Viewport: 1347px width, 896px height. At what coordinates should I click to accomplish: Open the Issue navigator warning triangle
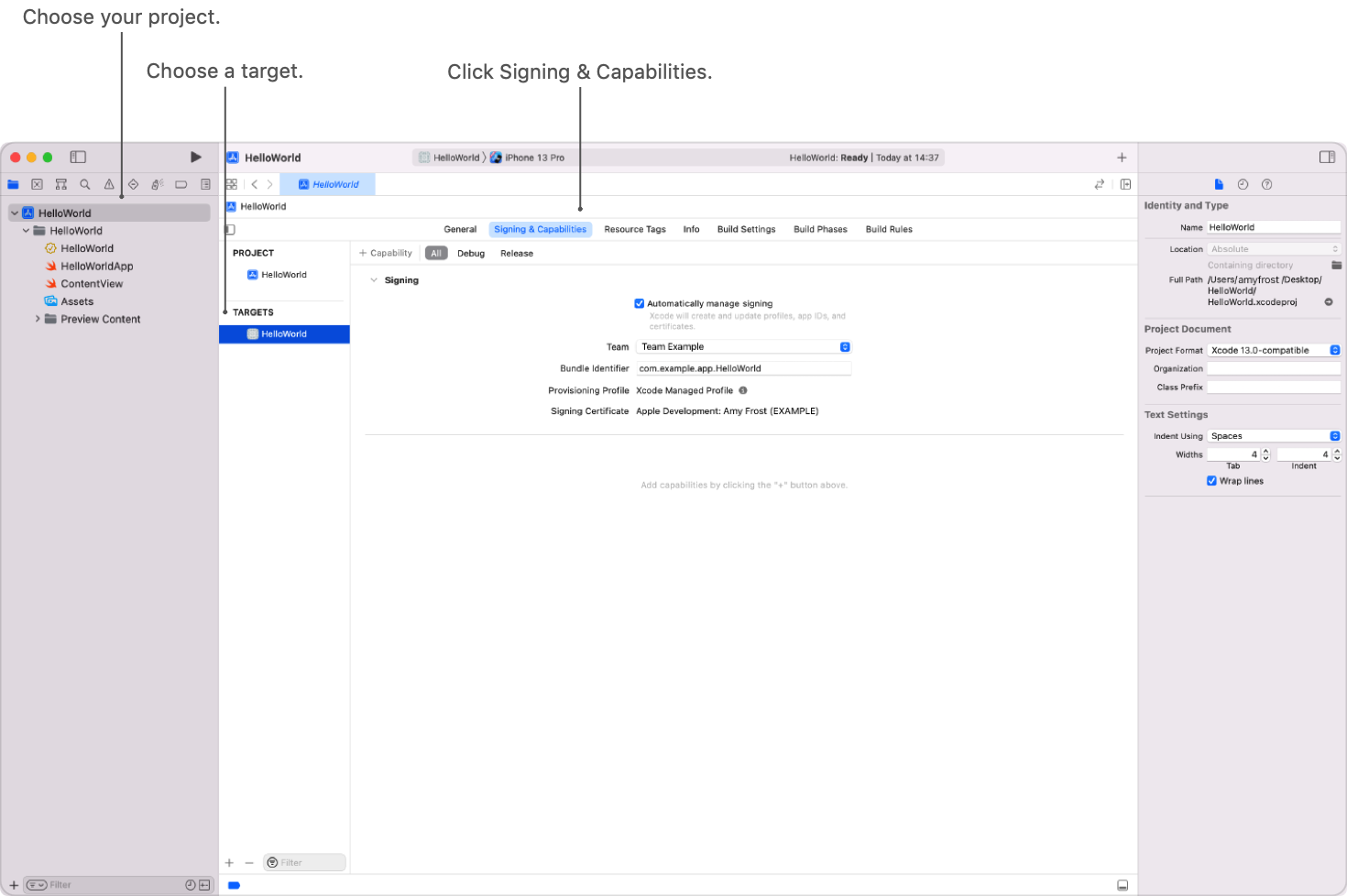coord(108,183)
